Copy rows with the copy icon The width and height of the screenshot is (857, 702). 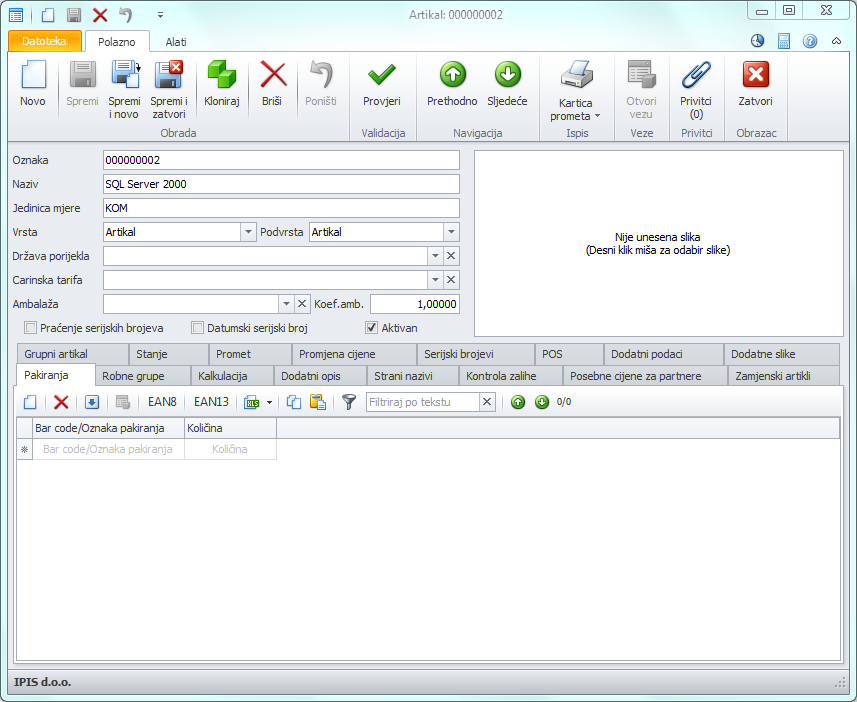click(x=294, y=402)
